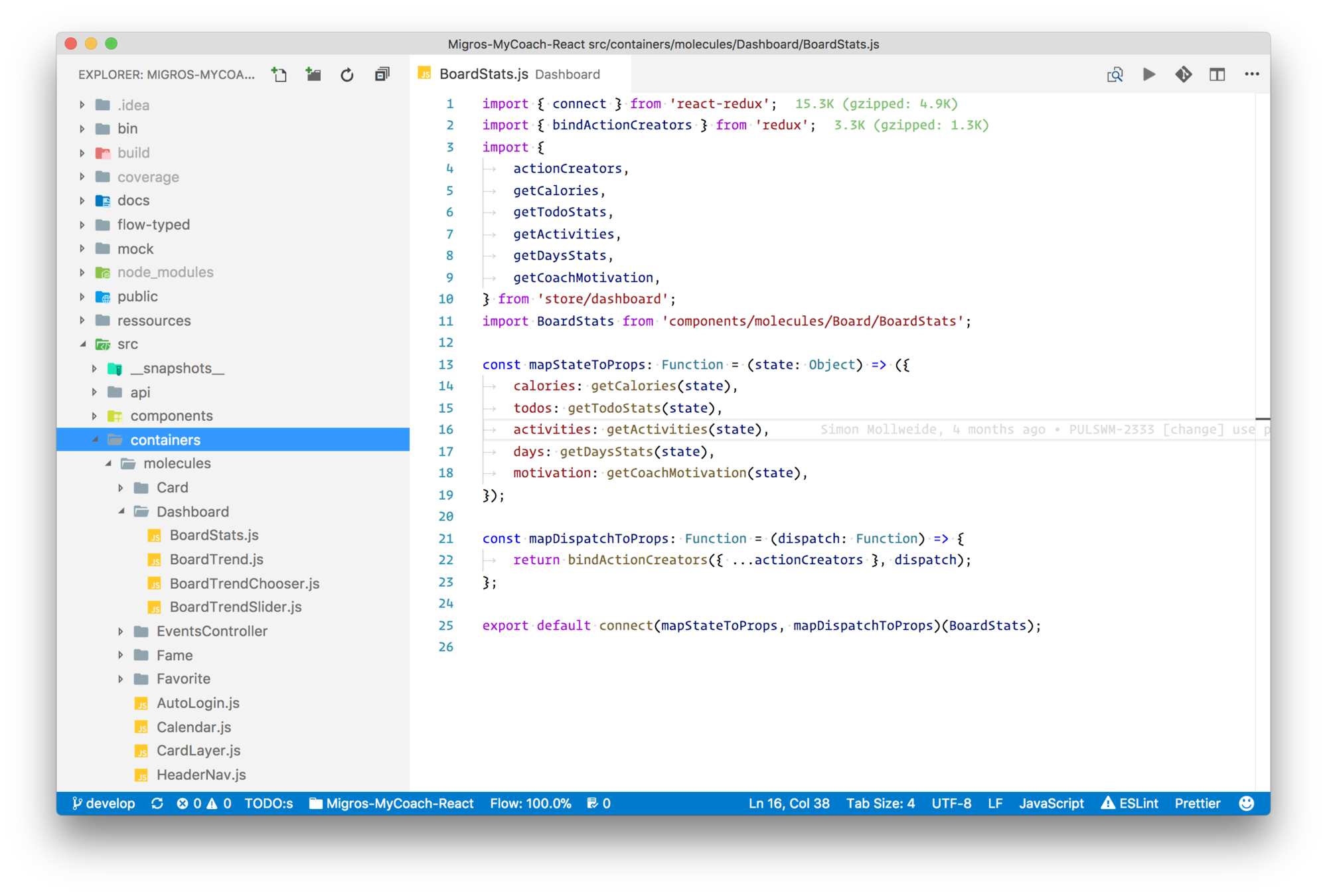The width and height of the screenshot is (1327, 896).
Task: Open BoardTrend.js from the Dashboard folder
Action: 216,560
